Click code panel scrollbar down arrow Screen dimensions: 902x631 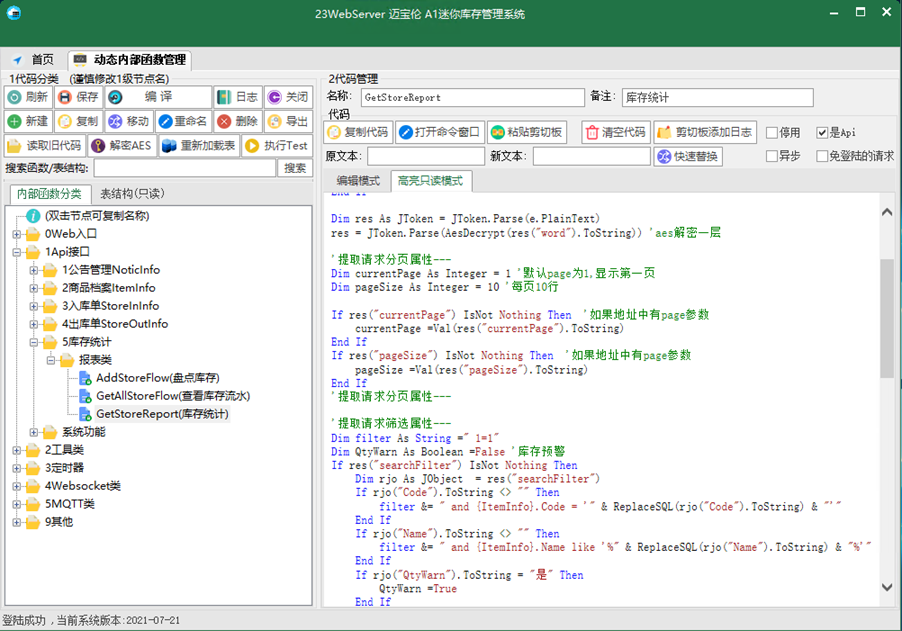pos(887,587)
